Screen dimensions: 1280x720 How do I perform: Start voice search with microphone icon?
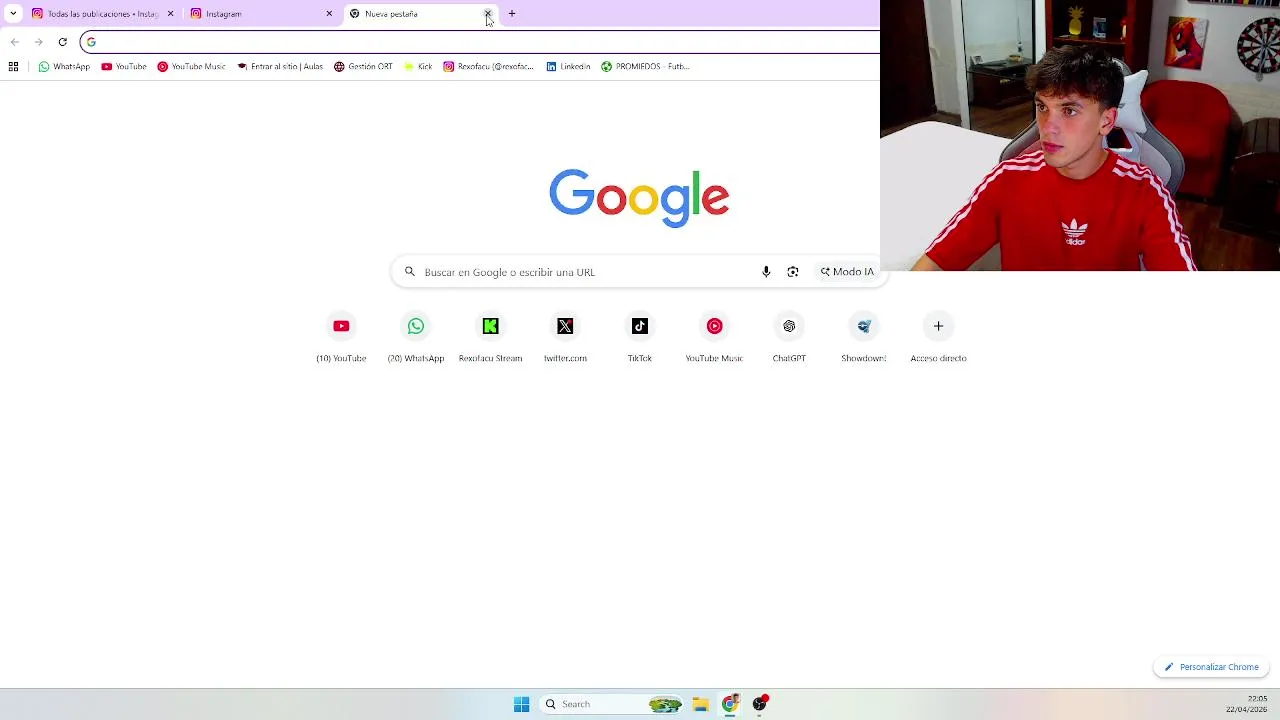766,272
